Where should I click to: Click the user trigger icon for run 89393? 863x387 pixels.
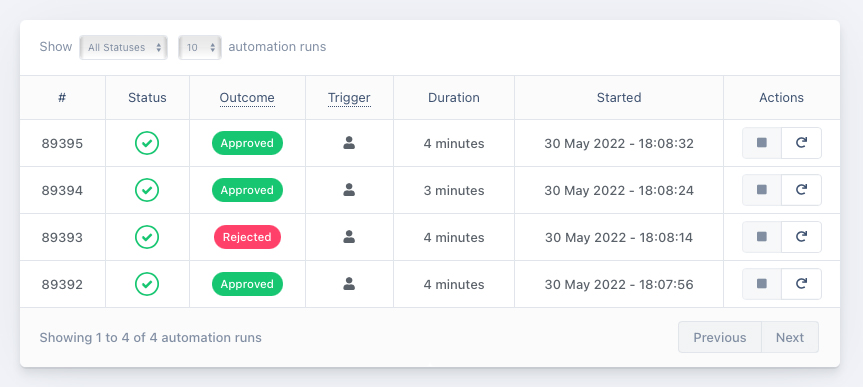(x=349, y=237)
